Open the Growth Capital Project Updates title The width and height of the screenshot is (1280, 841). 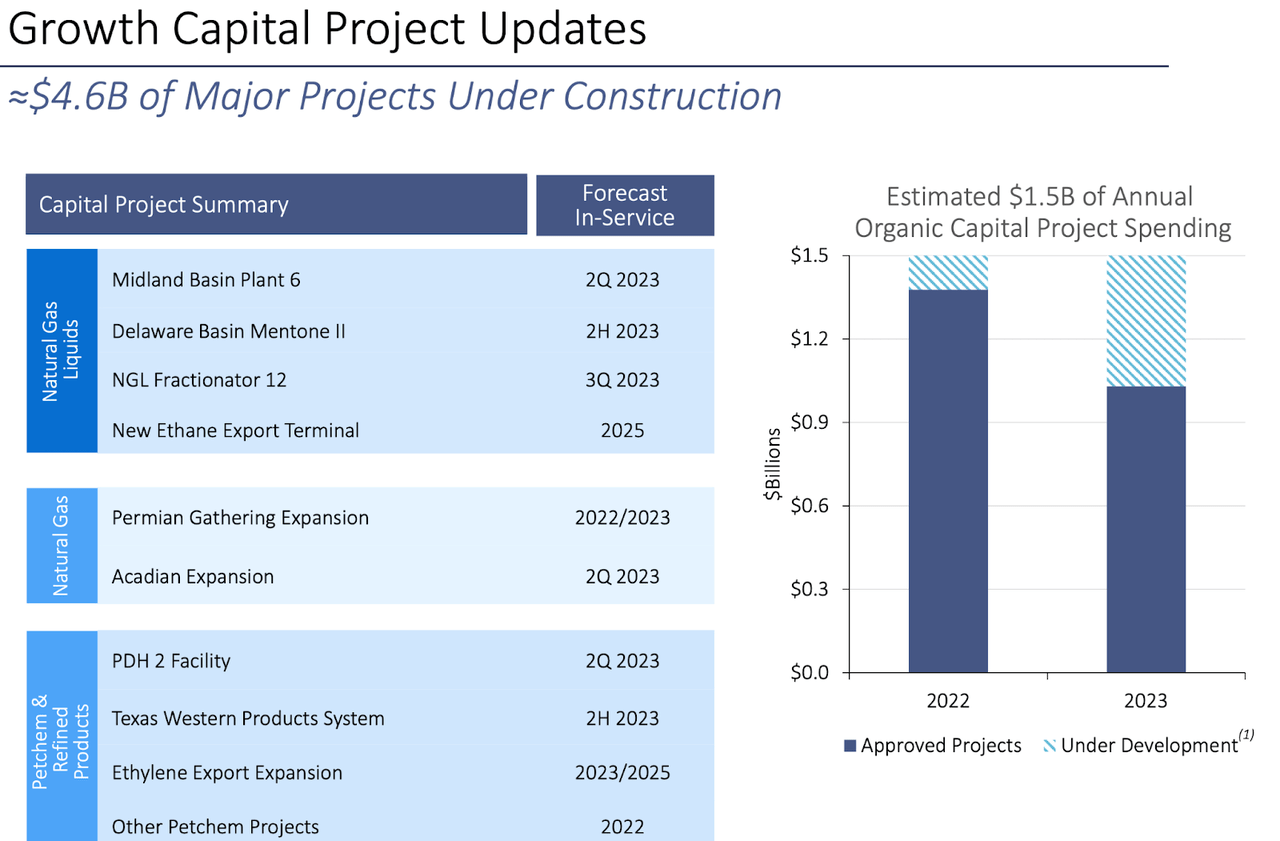tap(326, 29)
